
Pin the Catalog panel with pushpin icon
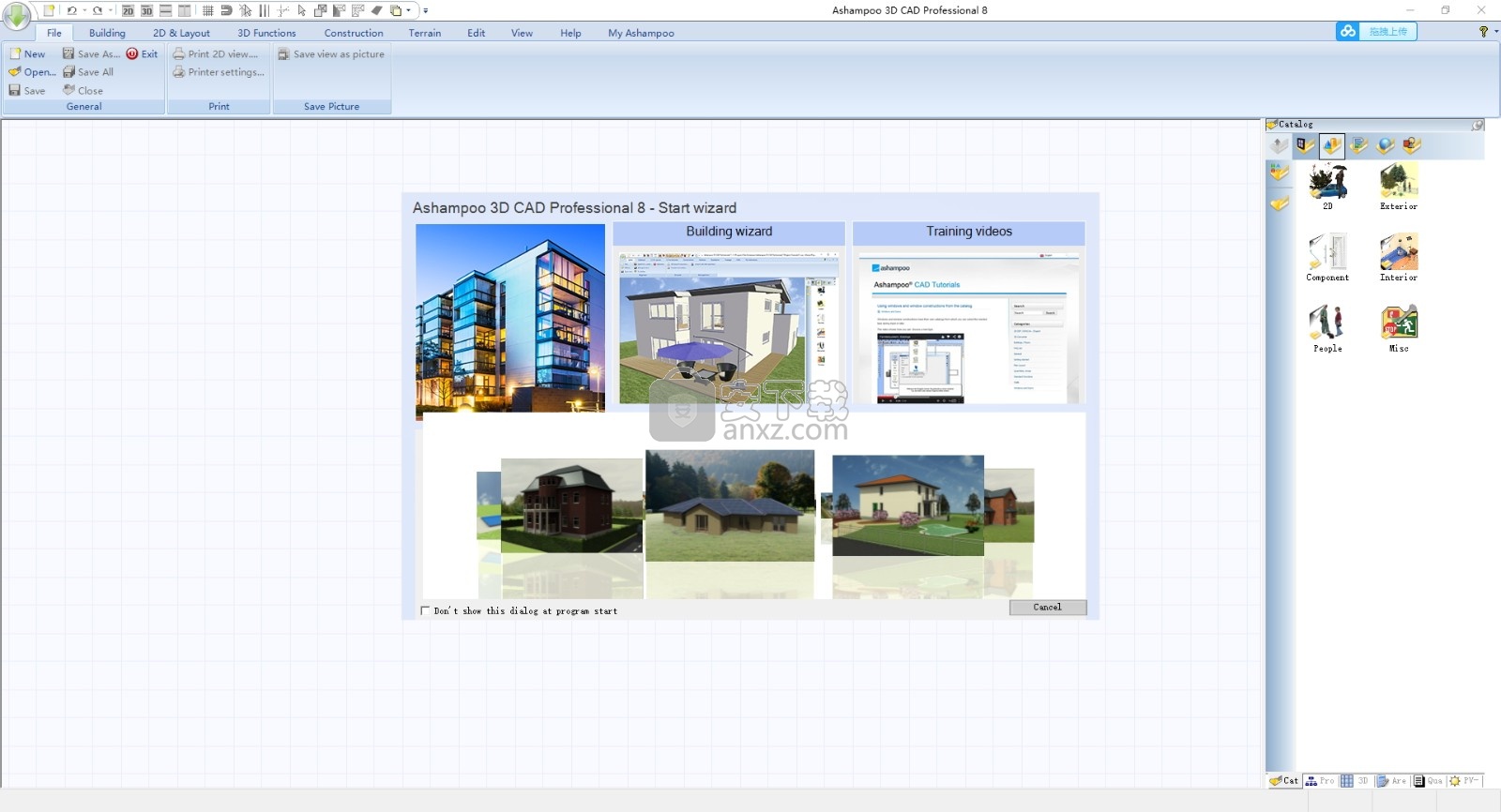tap(1477, 125)
